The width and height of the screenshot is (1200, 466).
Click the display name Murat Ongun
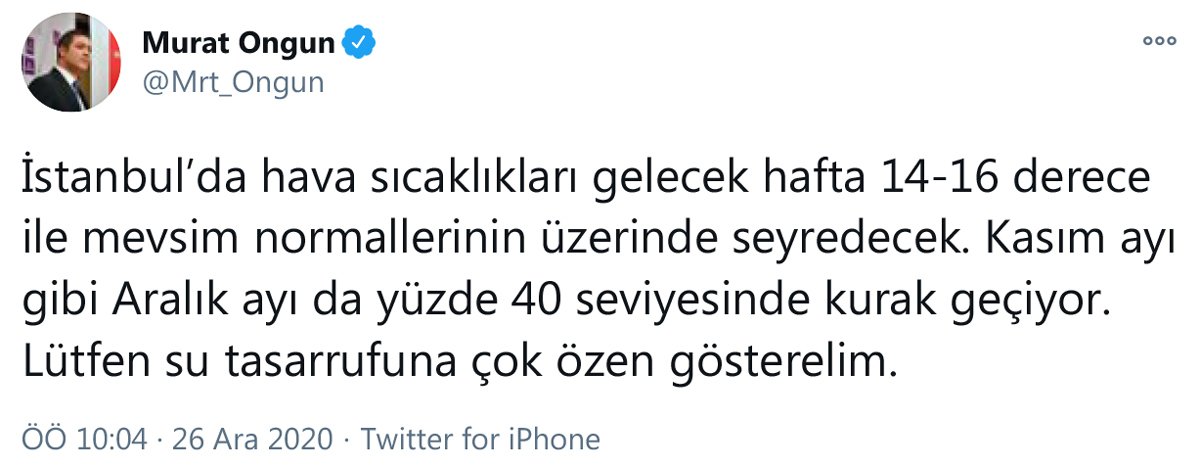[x=236, y=43]
